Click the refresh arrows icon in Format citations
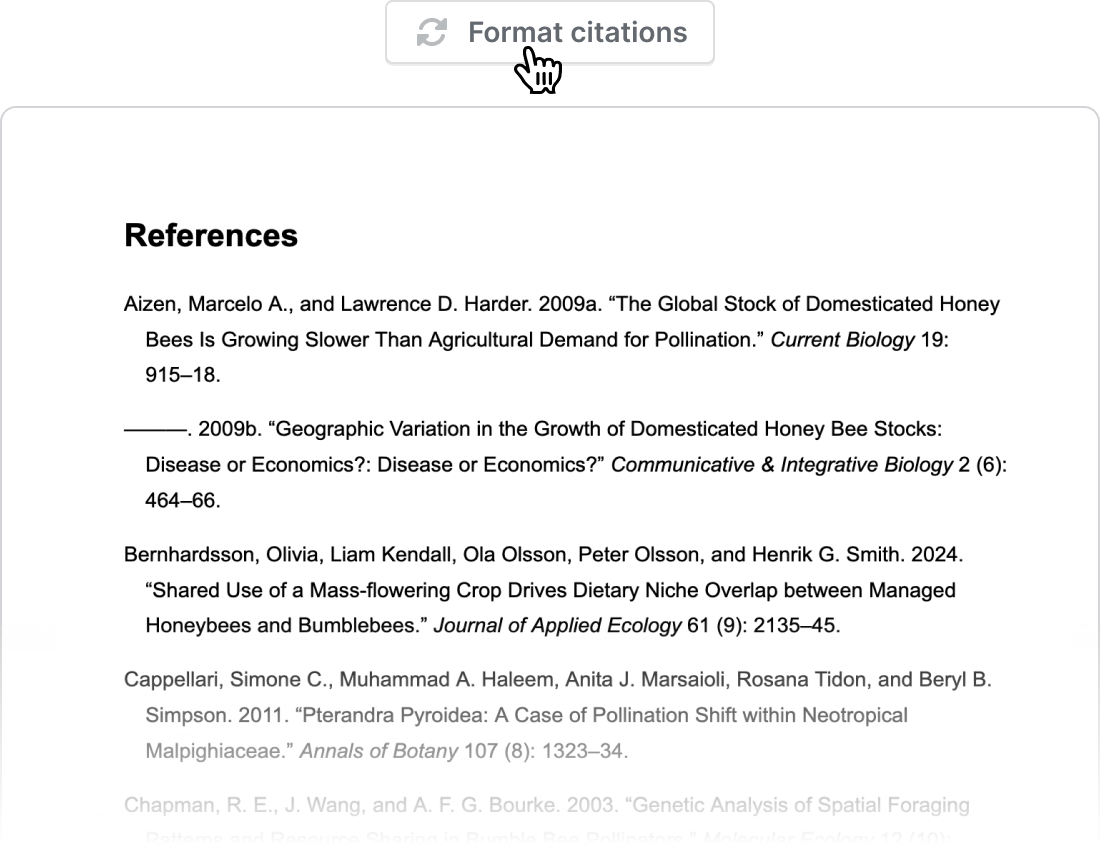Viewport: 1100px width, 844px height. 431,32
